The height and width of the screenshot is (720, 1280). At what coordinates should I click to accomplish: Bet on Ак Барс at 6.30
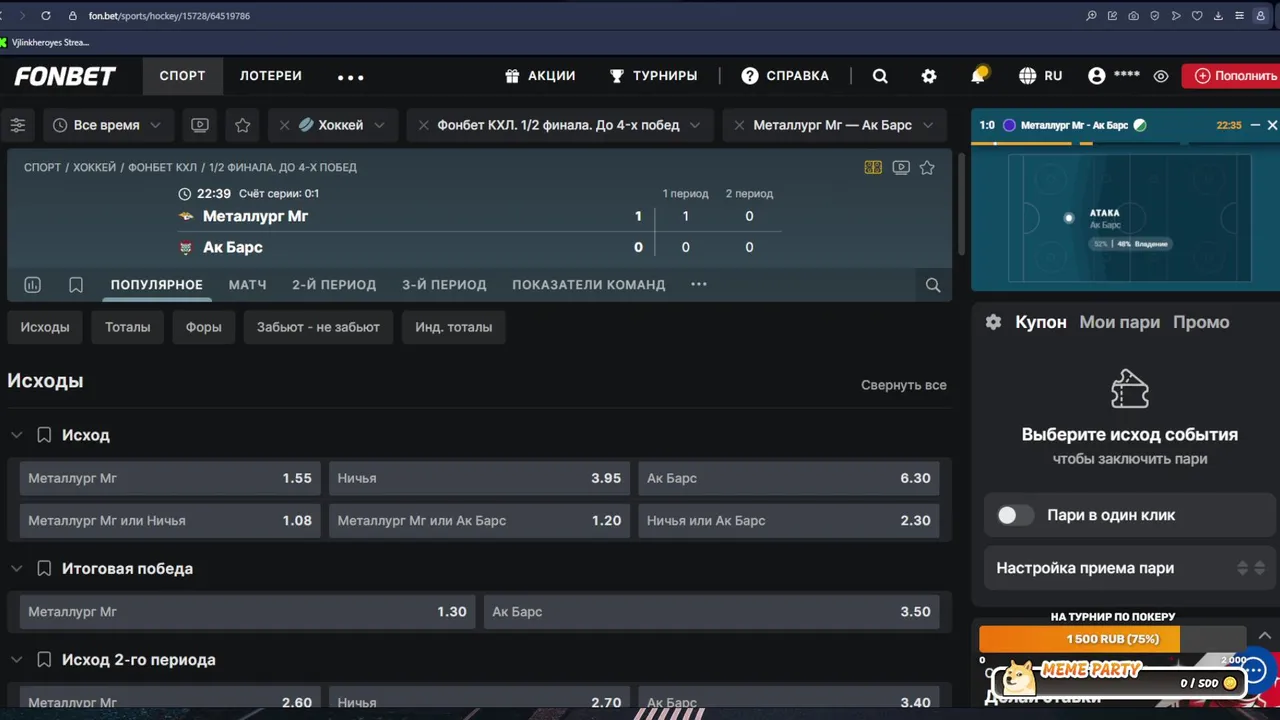pos(789,478)
